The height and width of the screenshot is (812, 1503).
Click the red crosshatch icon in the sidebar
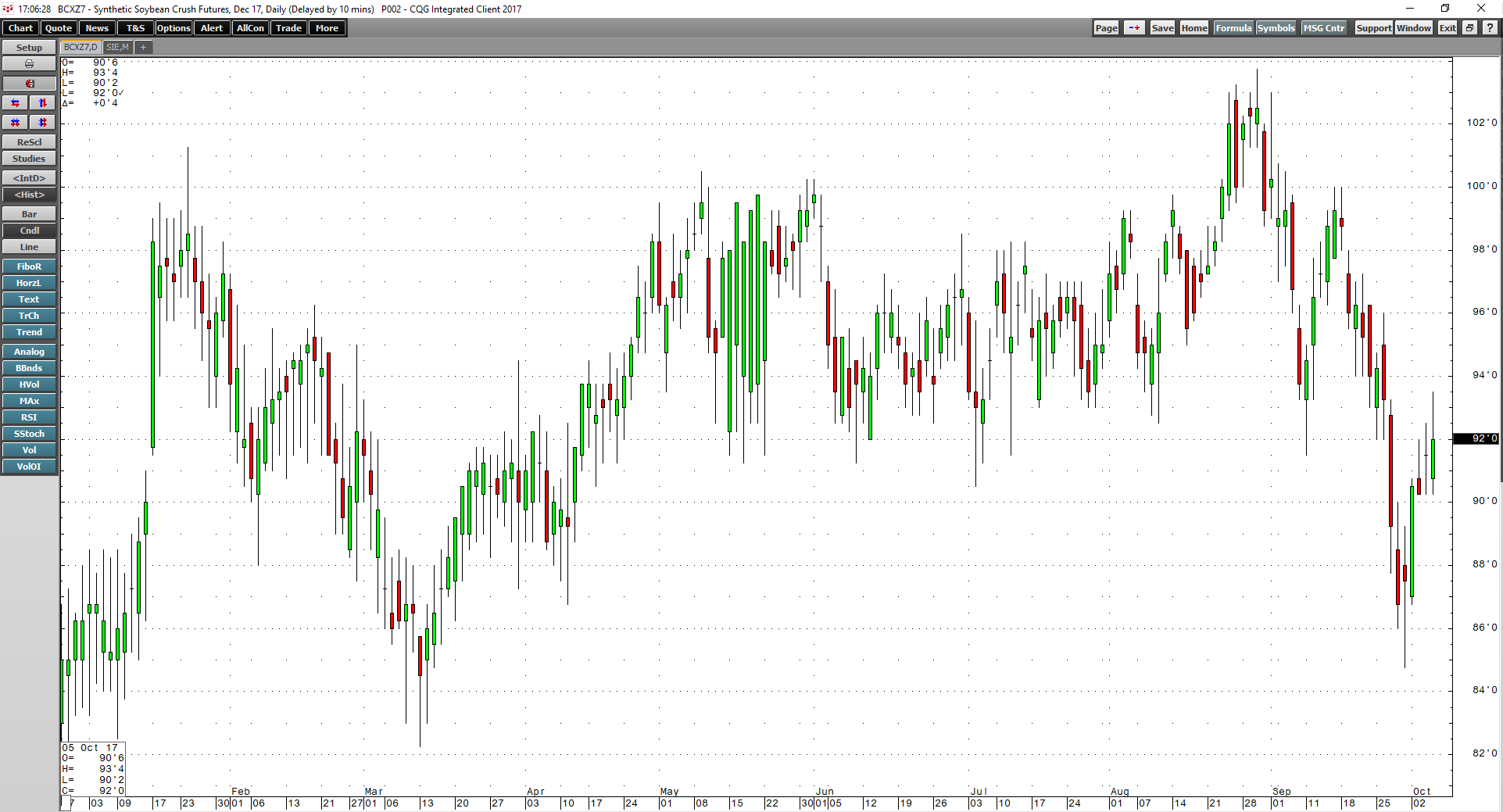click(15, 122)
